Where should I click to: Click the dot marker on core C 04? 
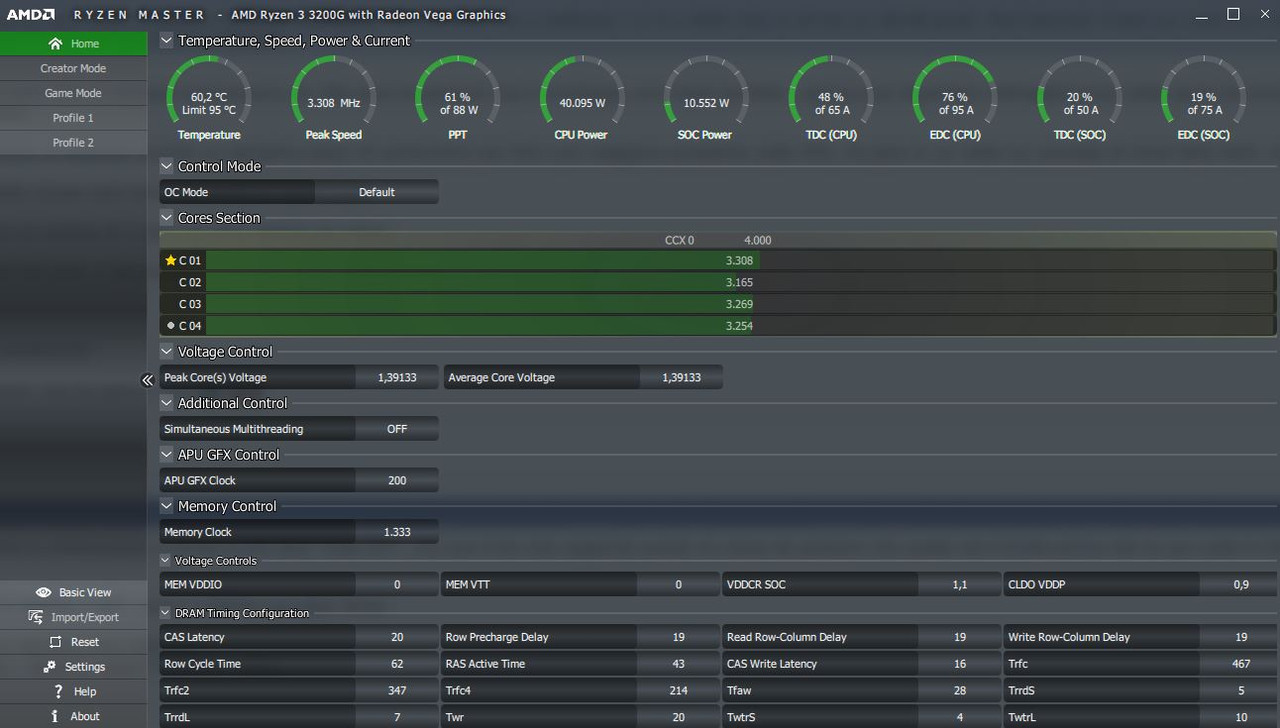(x=171, y=325)
